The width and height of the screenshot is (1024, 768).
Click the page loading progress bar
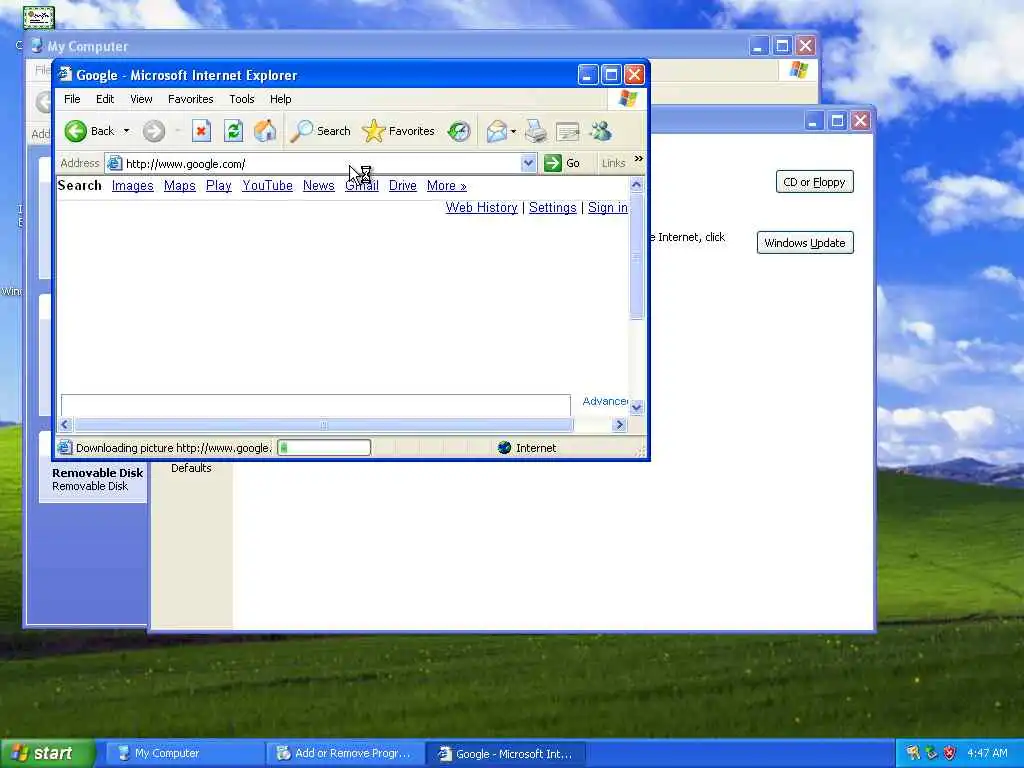click(x=324, y=447)
